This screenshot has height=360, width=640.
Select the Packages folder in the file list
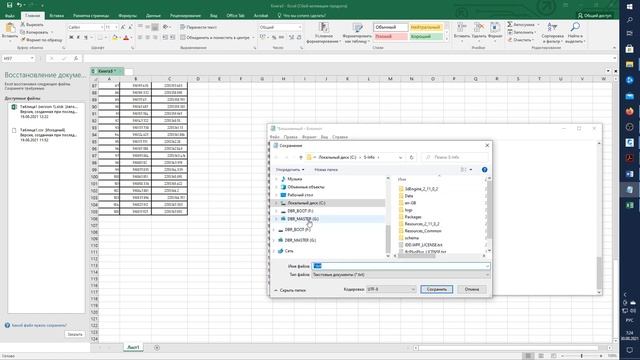click(413, 217)
